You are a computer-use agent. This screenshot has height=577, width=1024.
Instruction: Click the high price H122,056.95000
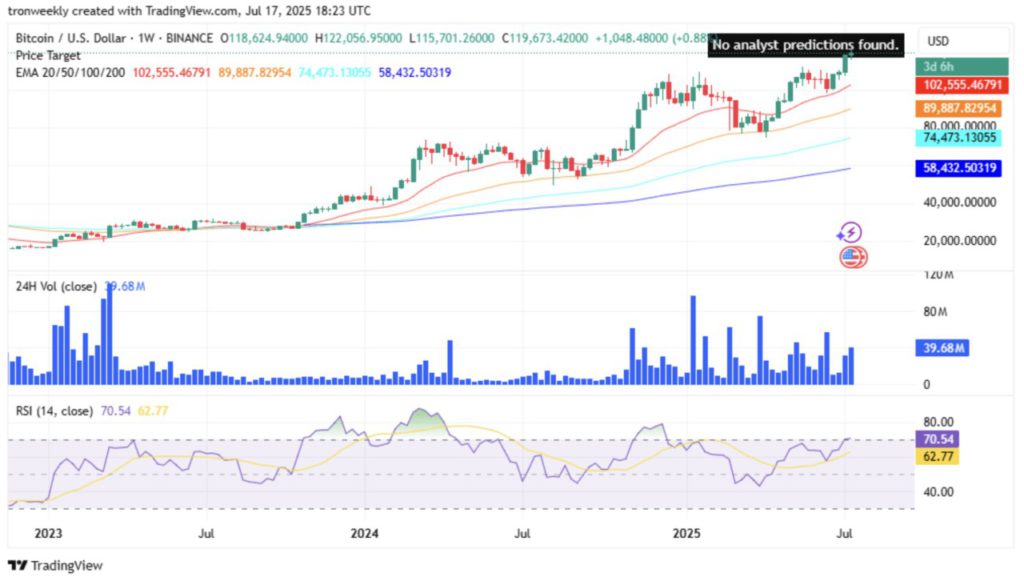click(x=359, y=38)
